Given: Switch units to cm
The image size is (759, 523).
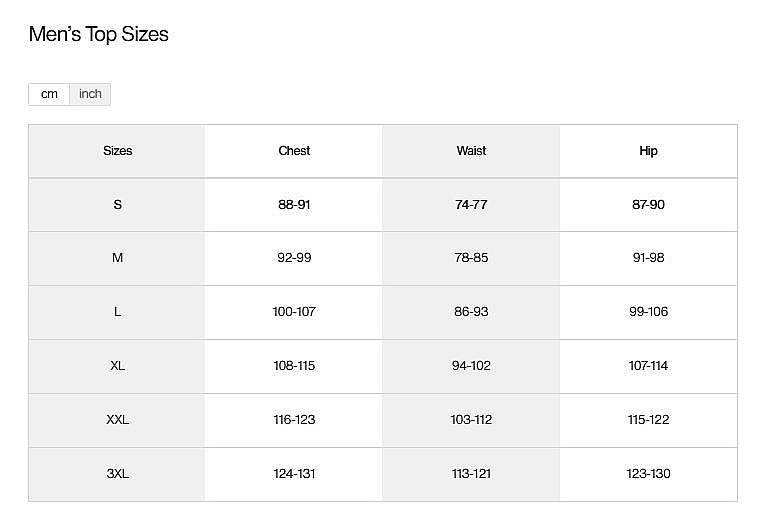Looking at the screenshot, I should [x=49, y=94].
